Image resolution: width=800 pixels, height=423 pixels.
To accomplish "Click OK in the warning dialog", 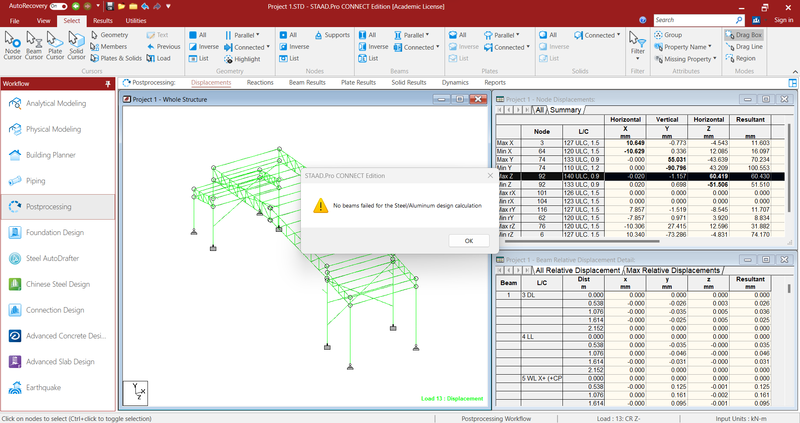I will pyautogui.click(x=469, y=241).
